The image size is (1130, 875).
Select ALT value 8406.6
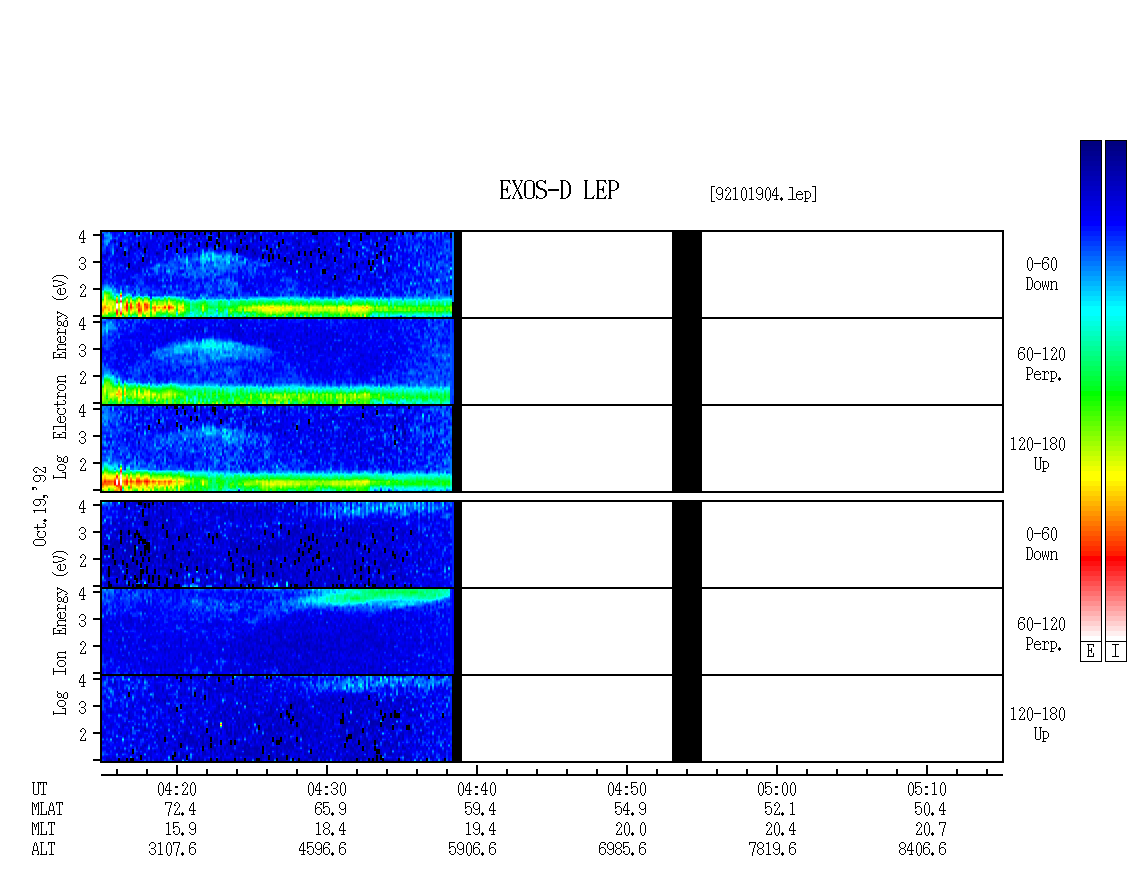click(x=922, y=850)
